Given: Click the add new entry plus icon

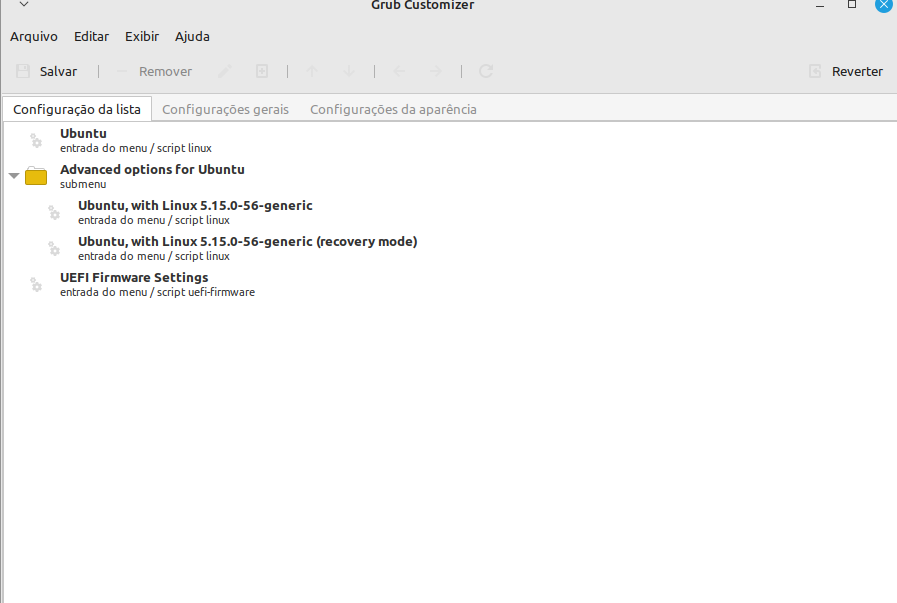Looking at the screenshot, I should (261, 72).
